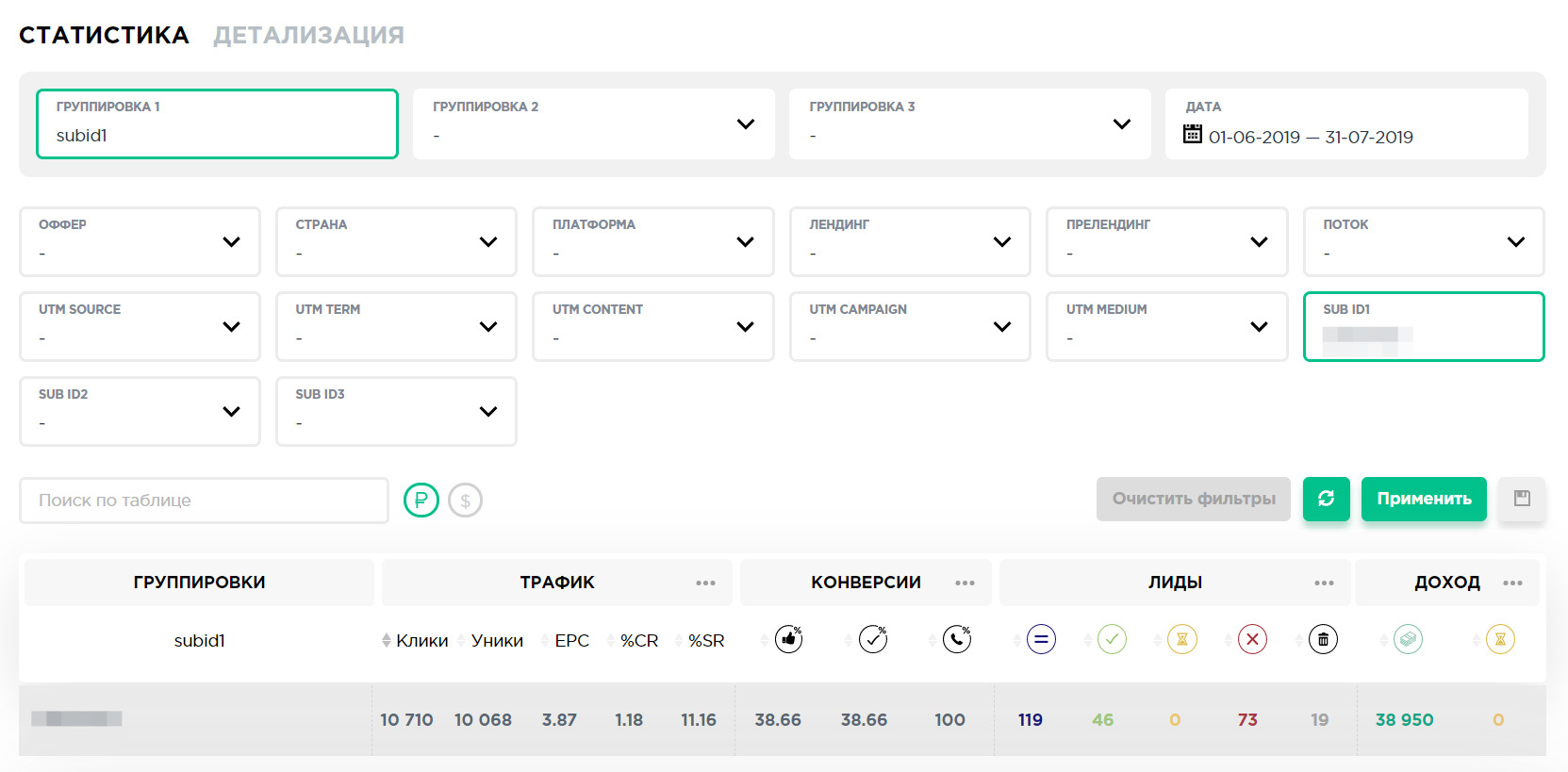This screenshot has height=772, width=1568.
Task: Click the clicks value 10 710
Action: pos(406,720)
